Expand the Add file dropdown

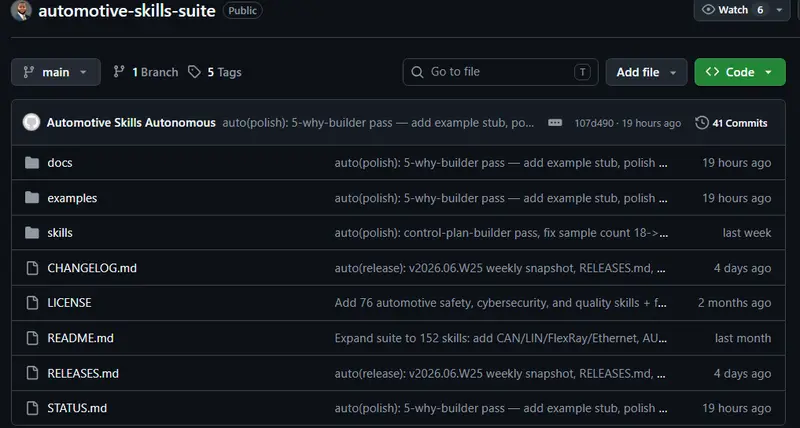646,72
